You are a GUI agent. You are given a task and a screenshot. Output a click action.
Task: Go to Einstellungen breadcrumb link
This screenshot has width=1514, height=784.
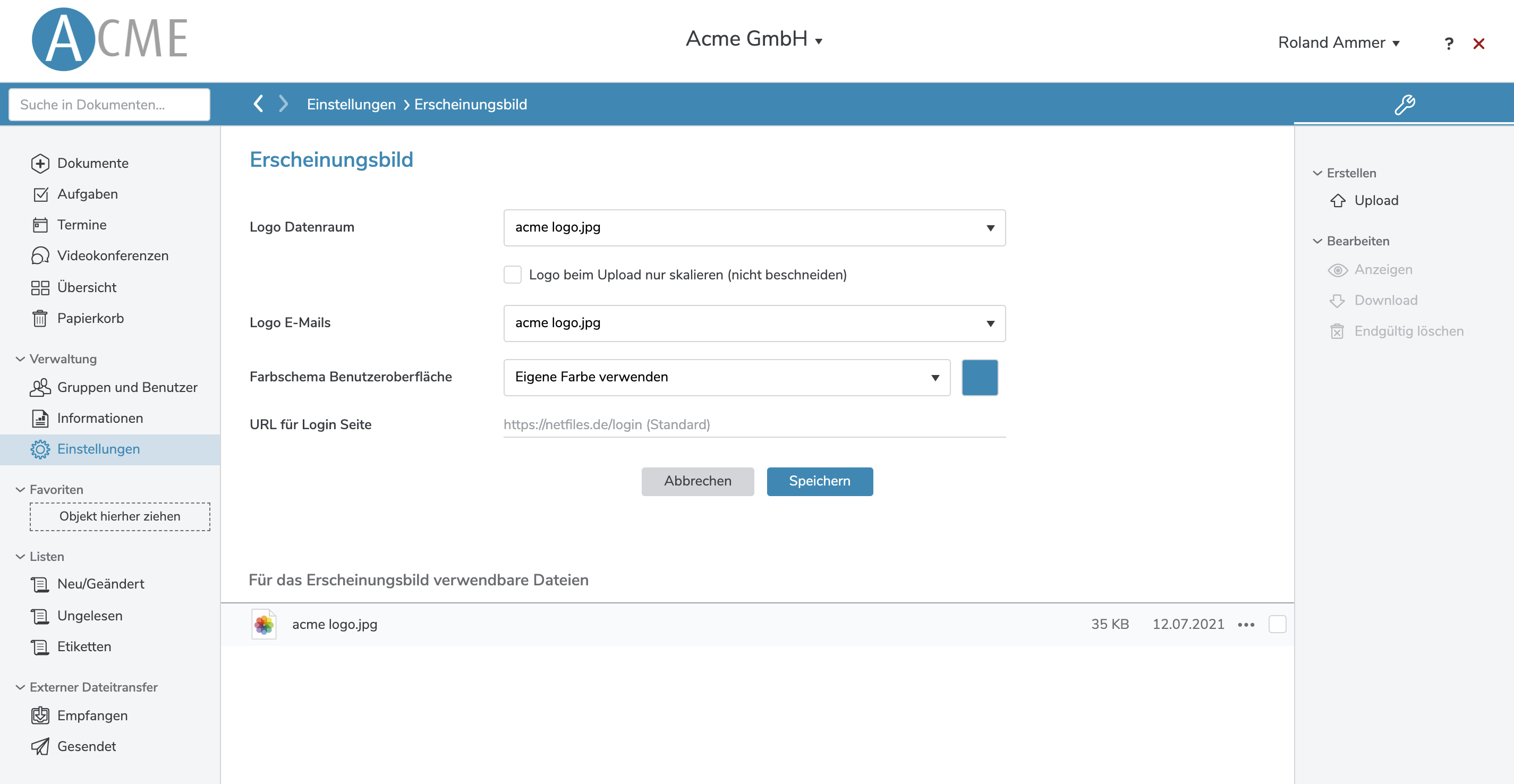tap(351, 105)
